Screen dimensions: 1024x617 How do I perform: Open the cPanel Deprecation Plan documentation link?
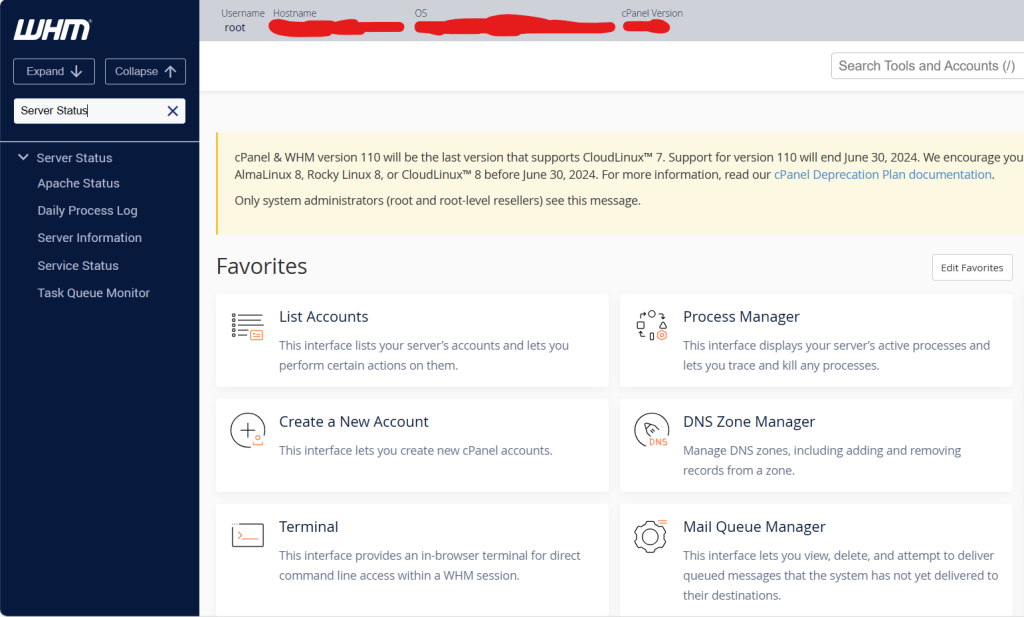[x=882, y=175]
